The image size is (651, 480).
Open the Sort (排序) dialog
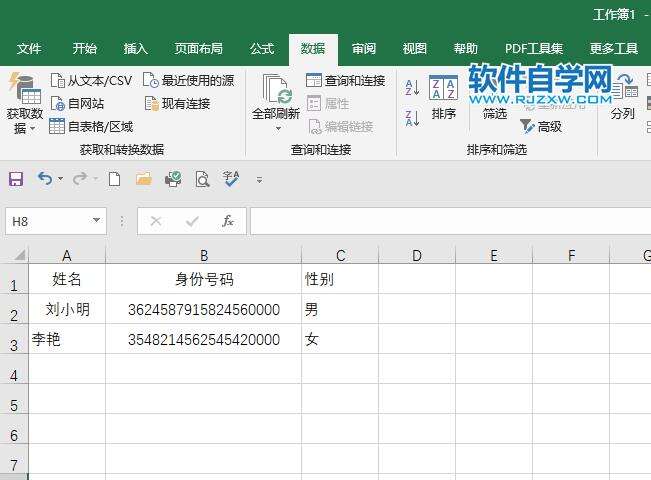click(x=443, y=97)
